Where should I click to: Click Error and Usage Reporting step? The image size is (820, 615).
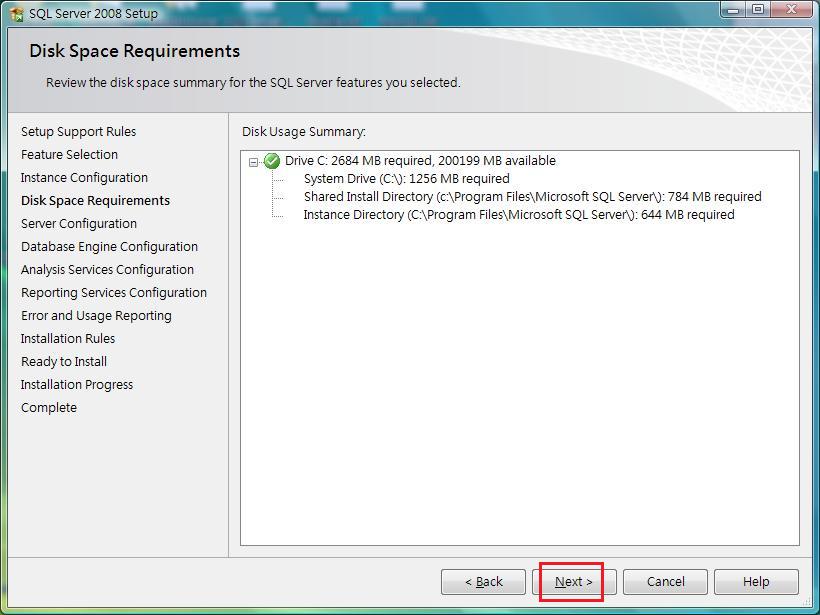pyautogui.click(x=96, y=316)
